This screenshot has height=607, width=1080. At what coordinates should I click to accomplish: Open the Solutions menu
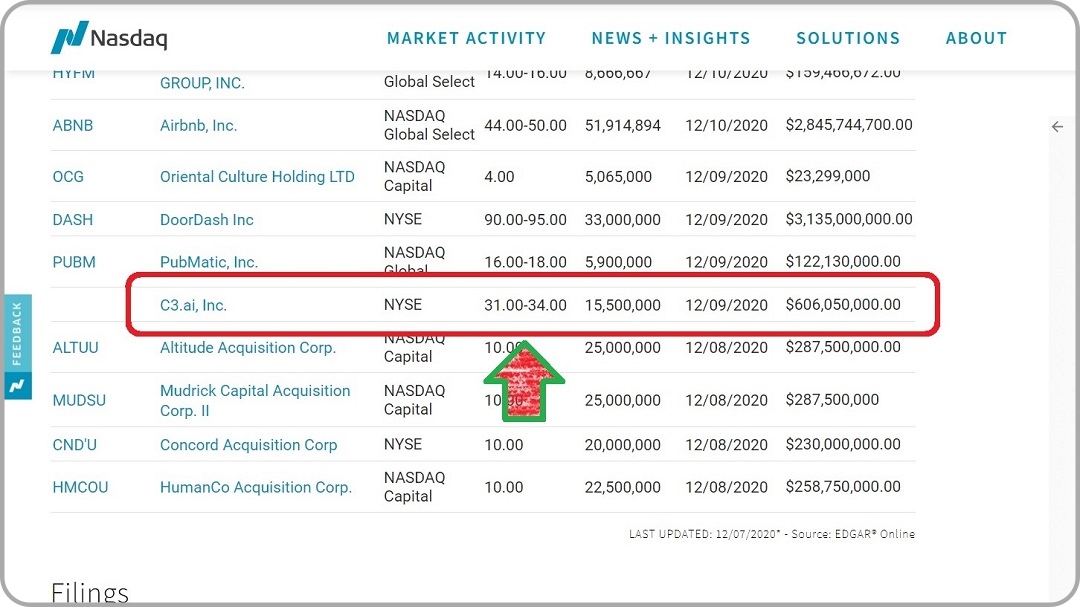coord(848,39)
